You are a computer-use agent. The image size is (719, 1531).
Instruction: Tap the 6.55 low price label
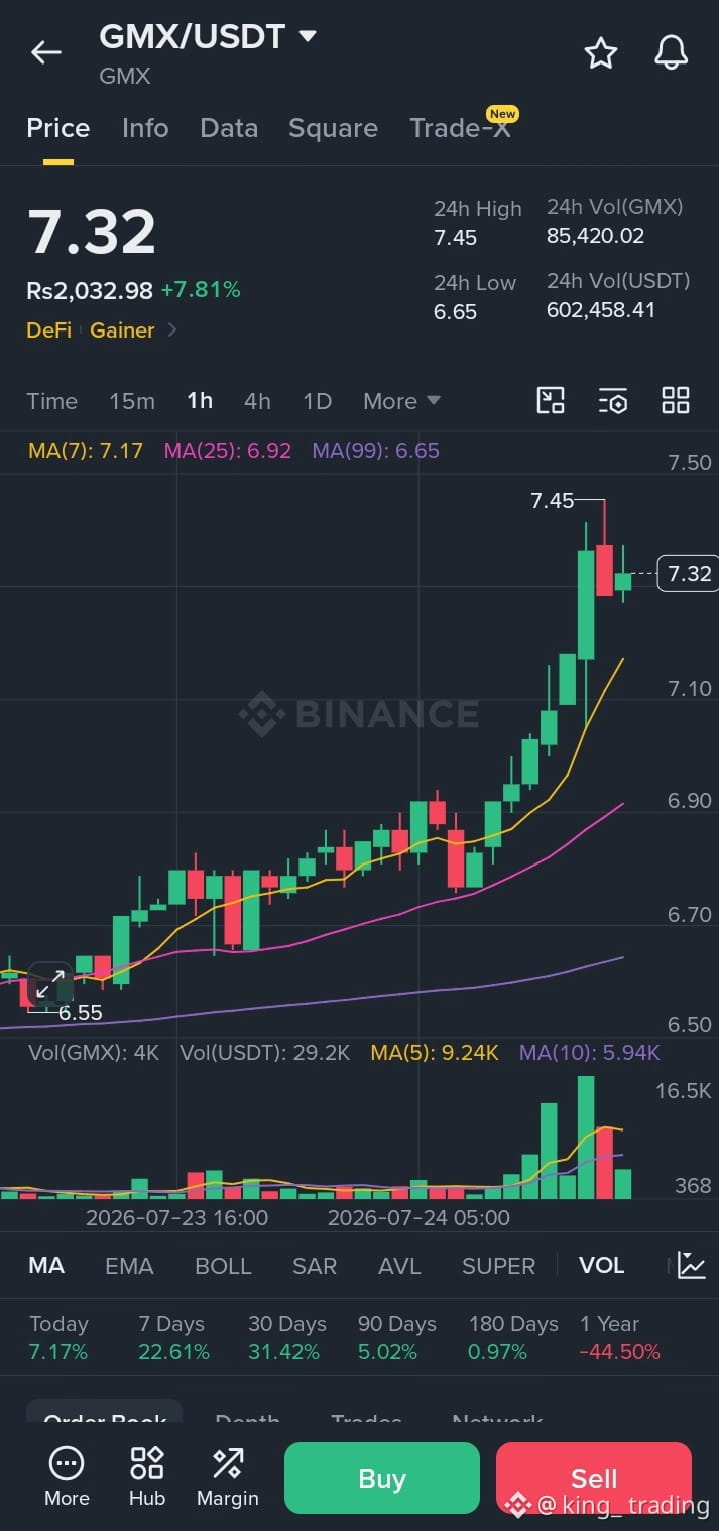tap(81, 1012)
